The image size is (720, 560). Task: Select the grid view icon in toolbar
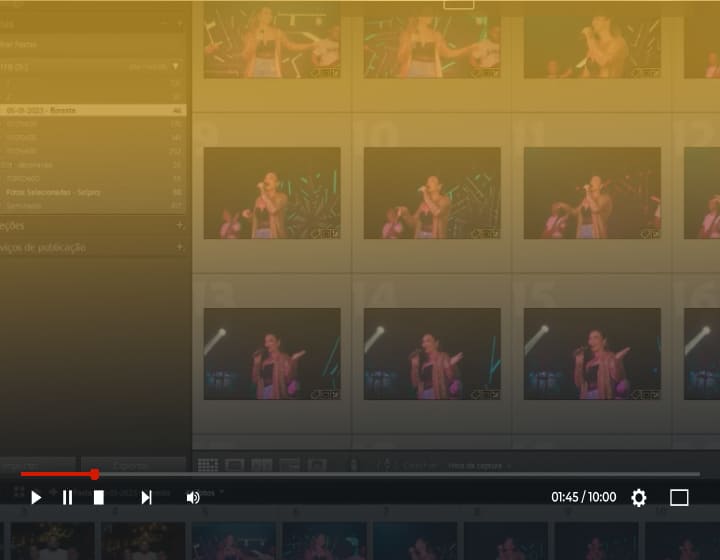208,465
